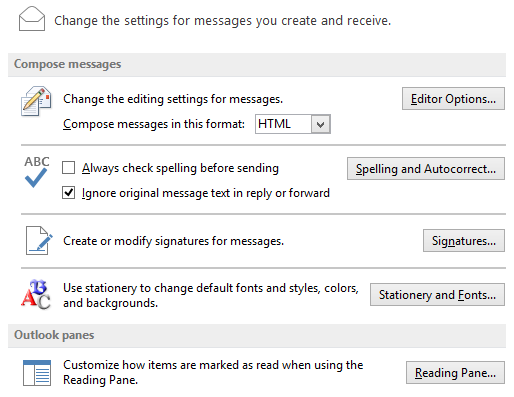Open Spelling and Autocorrect settings

[426, 169]
